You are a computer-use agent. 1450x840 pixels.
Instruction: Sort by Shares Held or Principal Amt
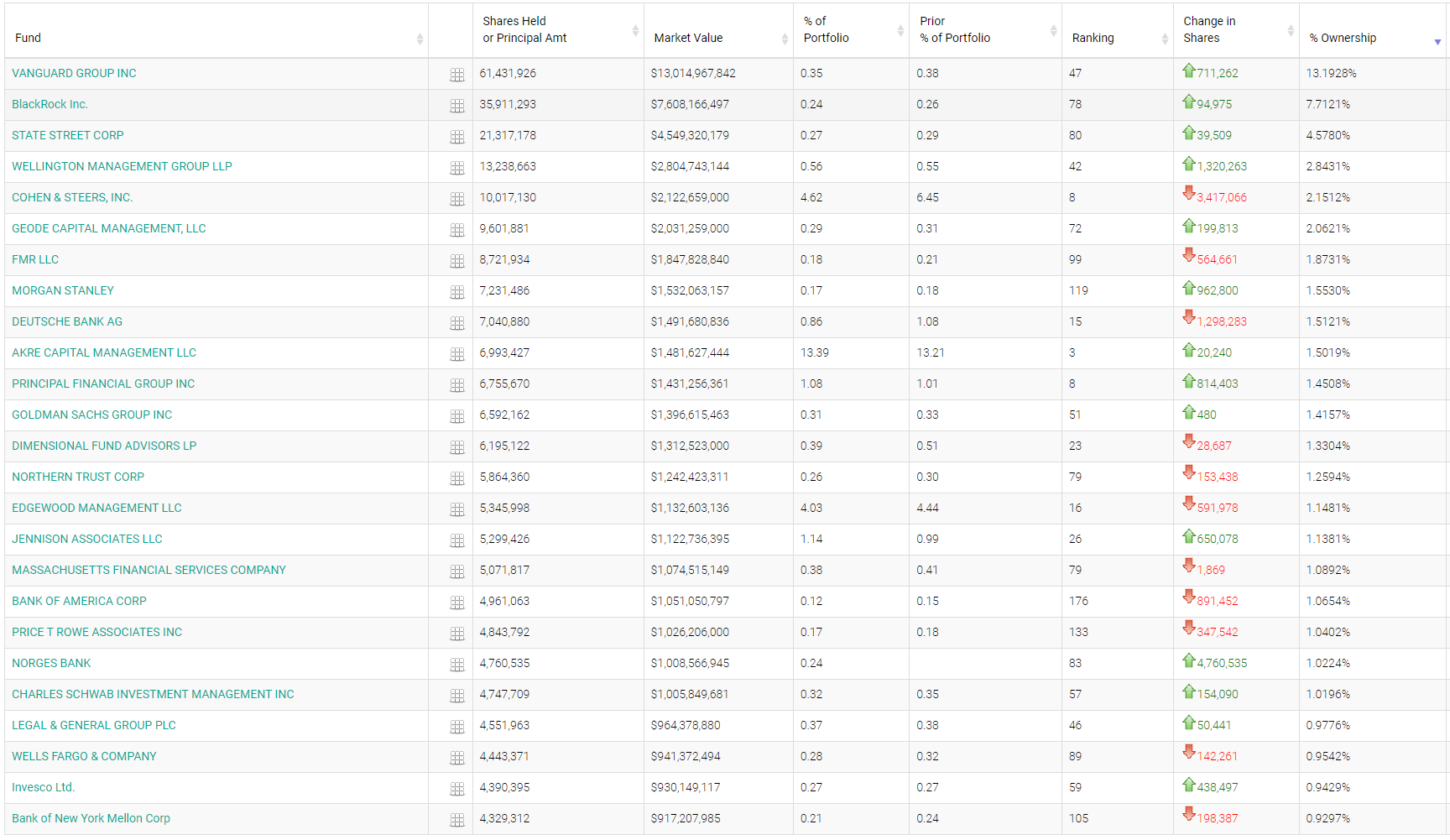pos(558,30)
